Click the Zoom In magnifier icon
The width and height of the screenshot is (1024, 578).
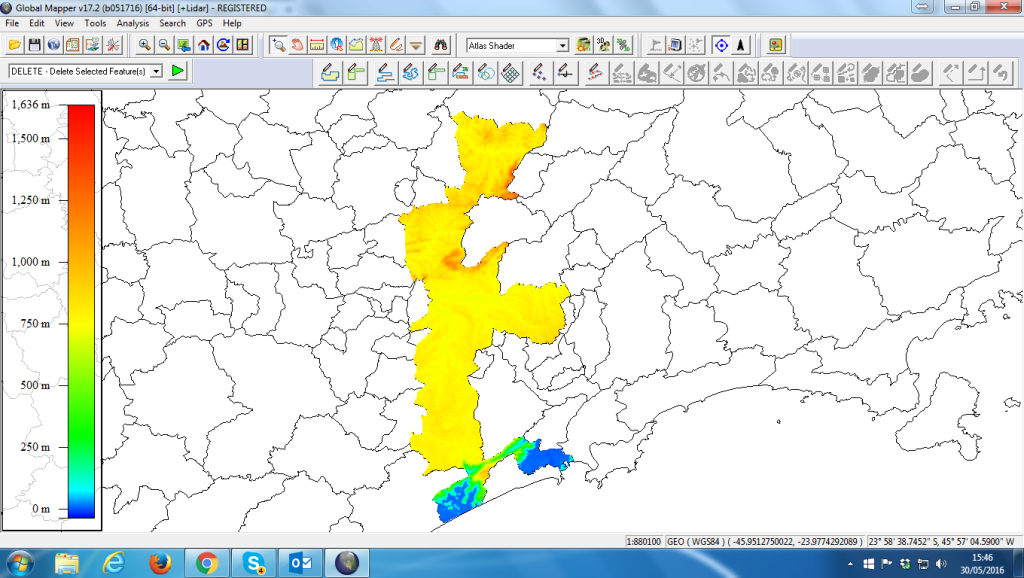(x=145, y=45)
